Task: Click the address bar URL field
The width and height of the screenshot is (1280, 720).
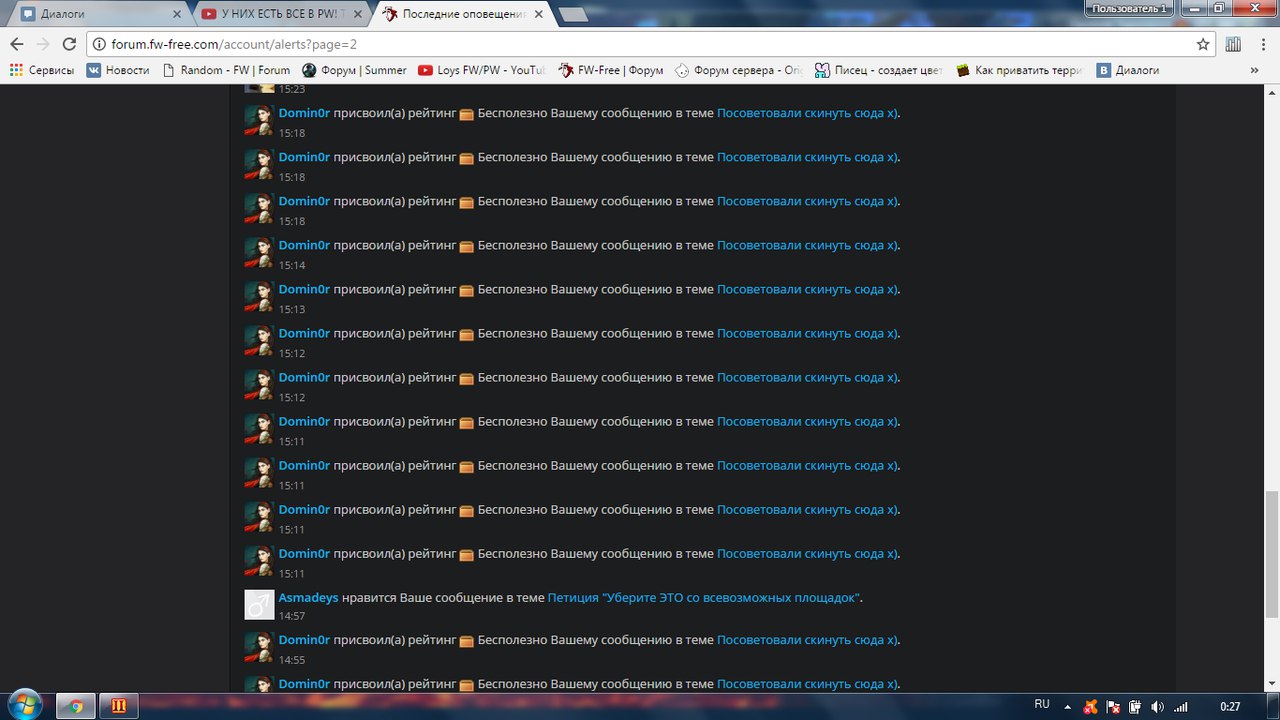Action: 640,44
